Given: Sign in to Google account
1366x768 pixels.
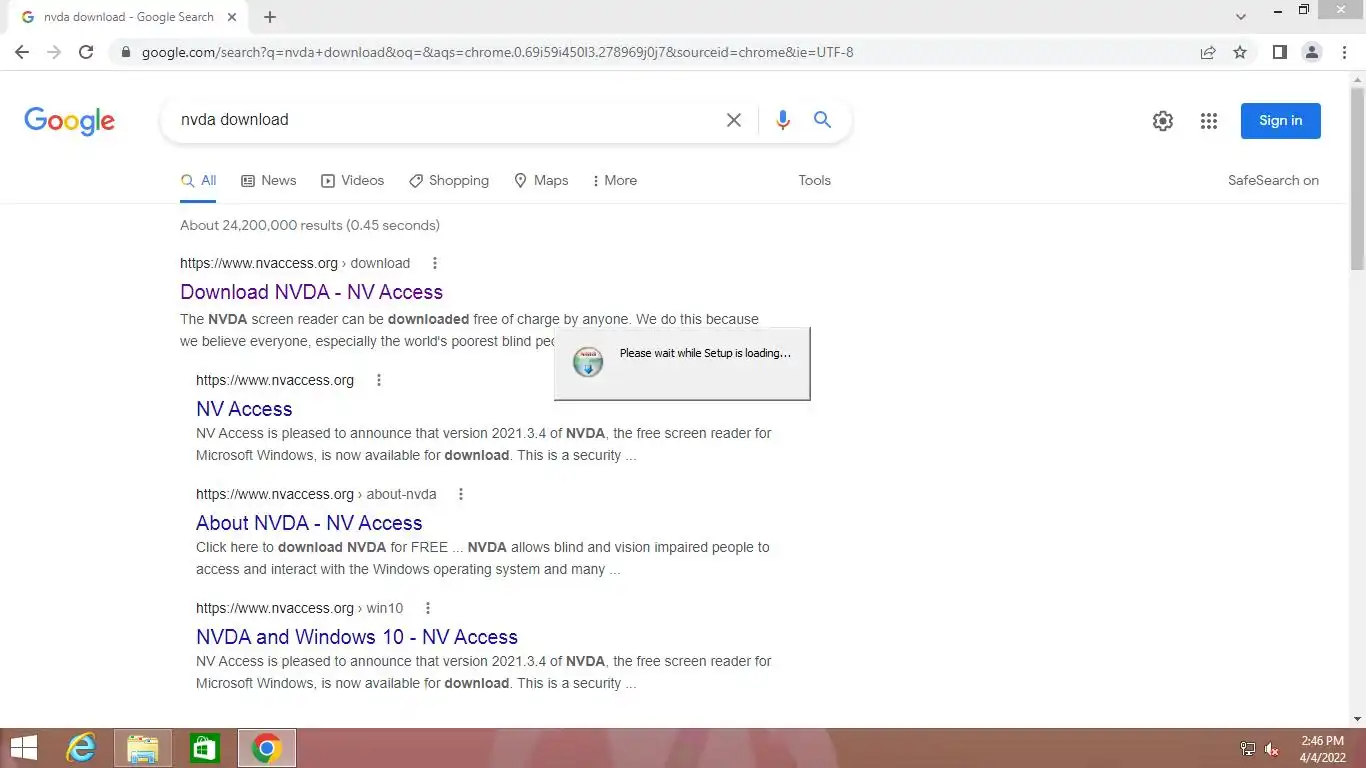Looking at the screenshot, I should click(1281, 121).
